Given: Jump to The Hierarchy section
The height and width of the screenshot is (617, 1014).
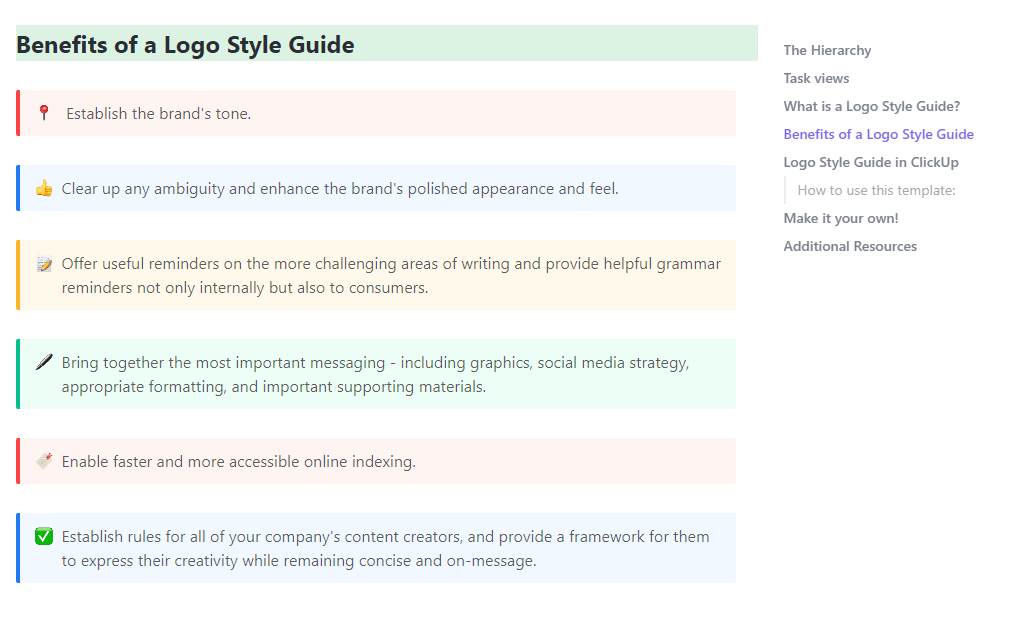Looking at the screenshot, I should (827, 50).
